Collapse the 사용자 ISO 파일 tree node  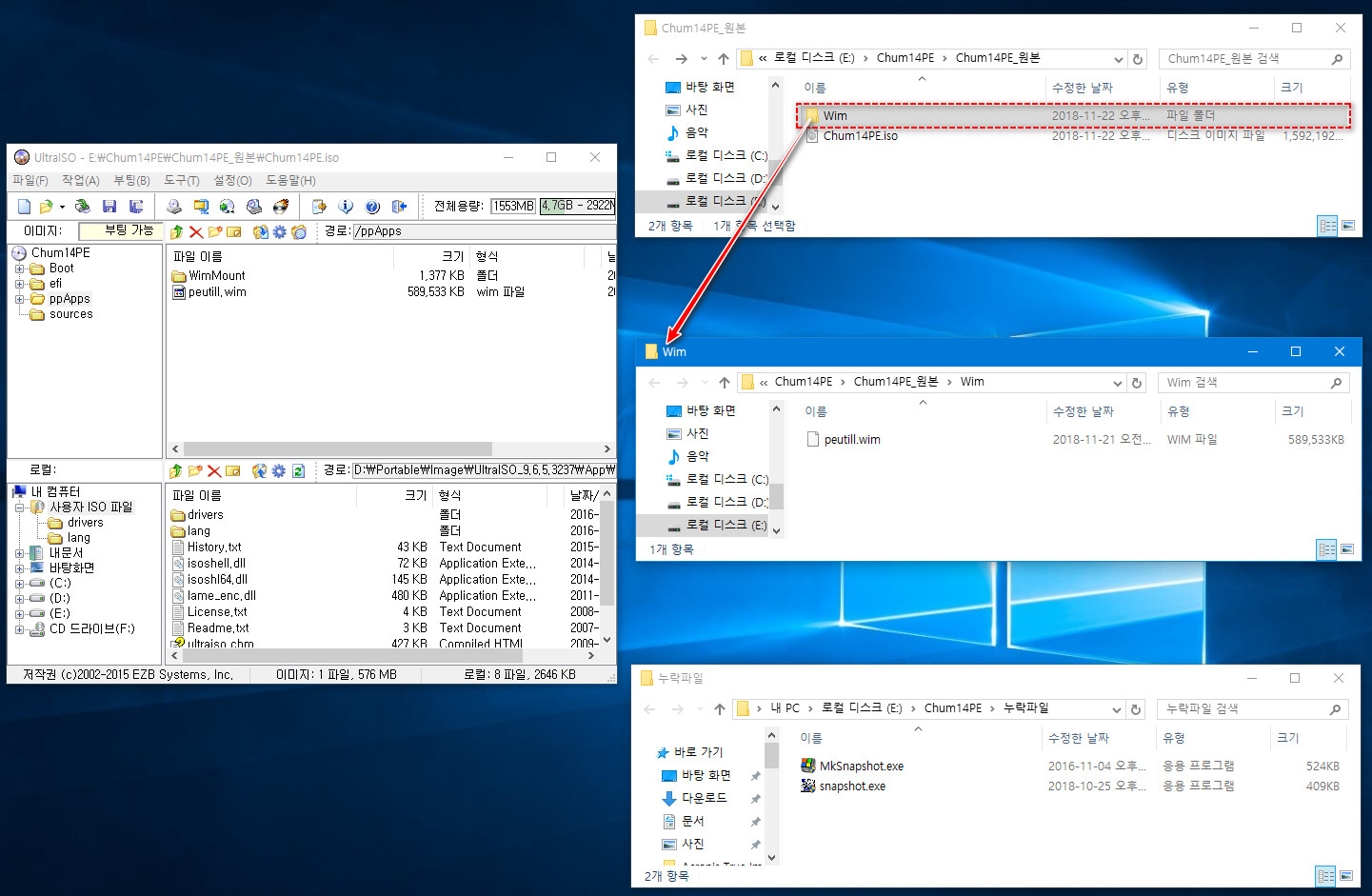coord(19,508)
